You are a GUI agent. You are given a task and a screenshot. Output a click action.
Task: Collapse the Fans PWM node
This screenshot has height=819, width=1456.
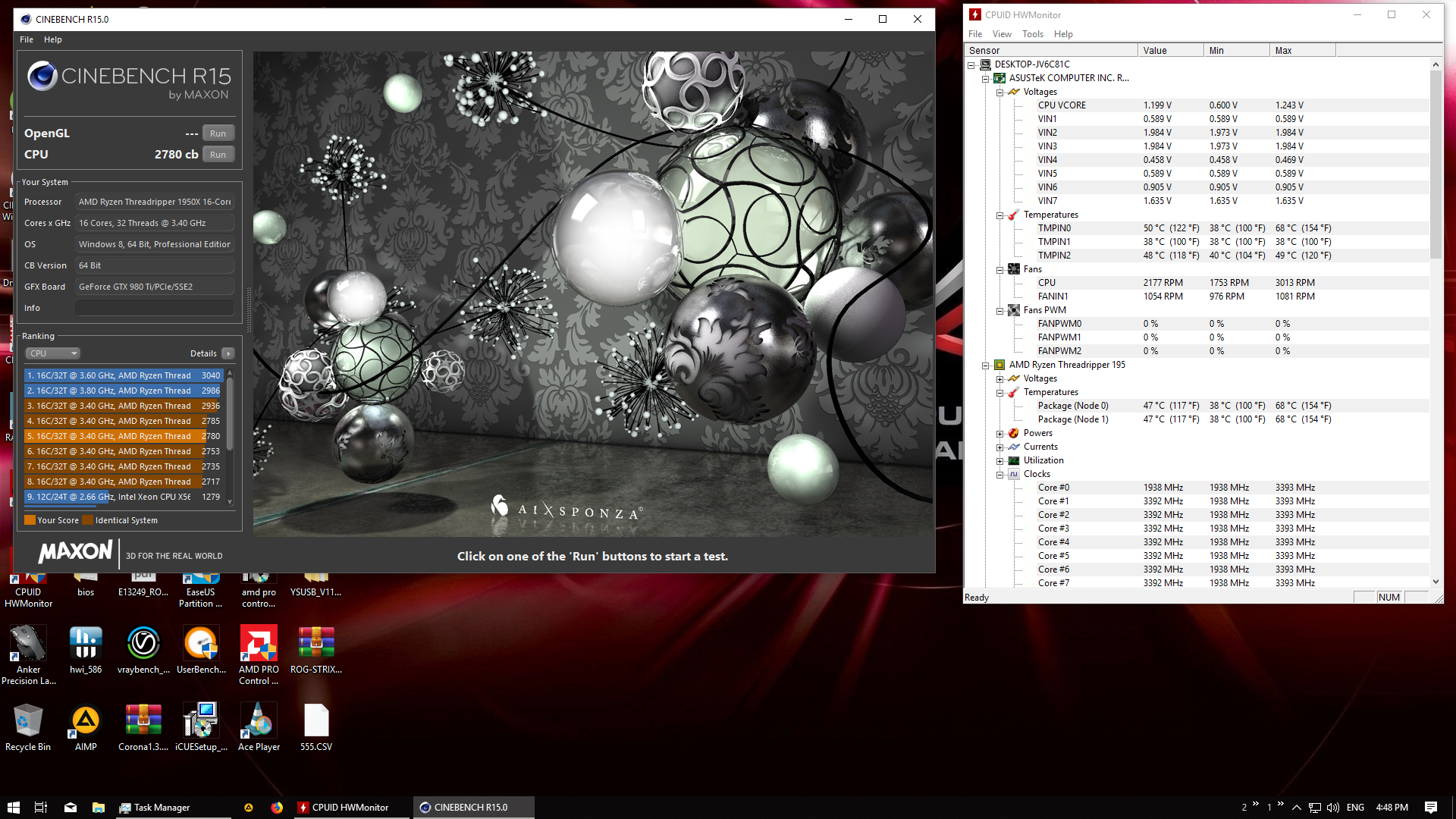[1000, 311]
